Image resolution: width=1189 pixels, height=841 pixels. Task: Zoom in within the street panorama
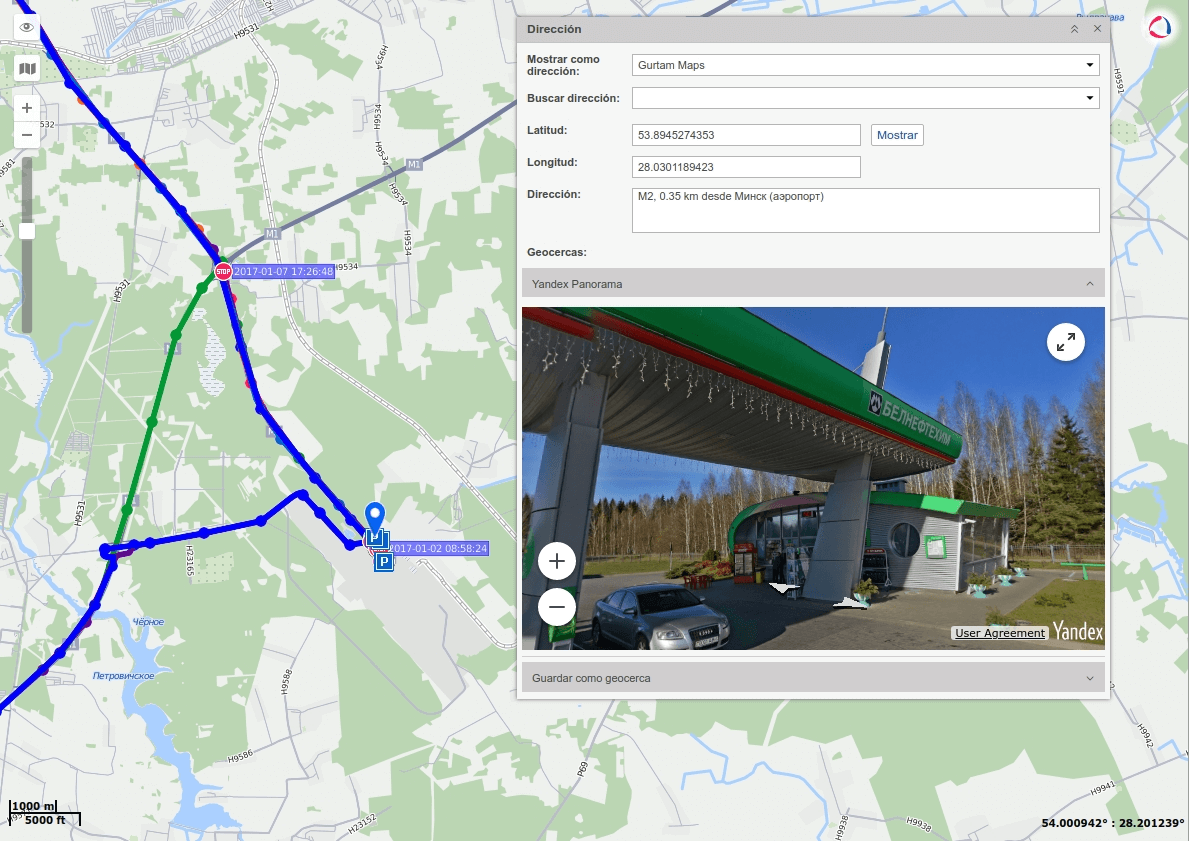pos(556,561)
